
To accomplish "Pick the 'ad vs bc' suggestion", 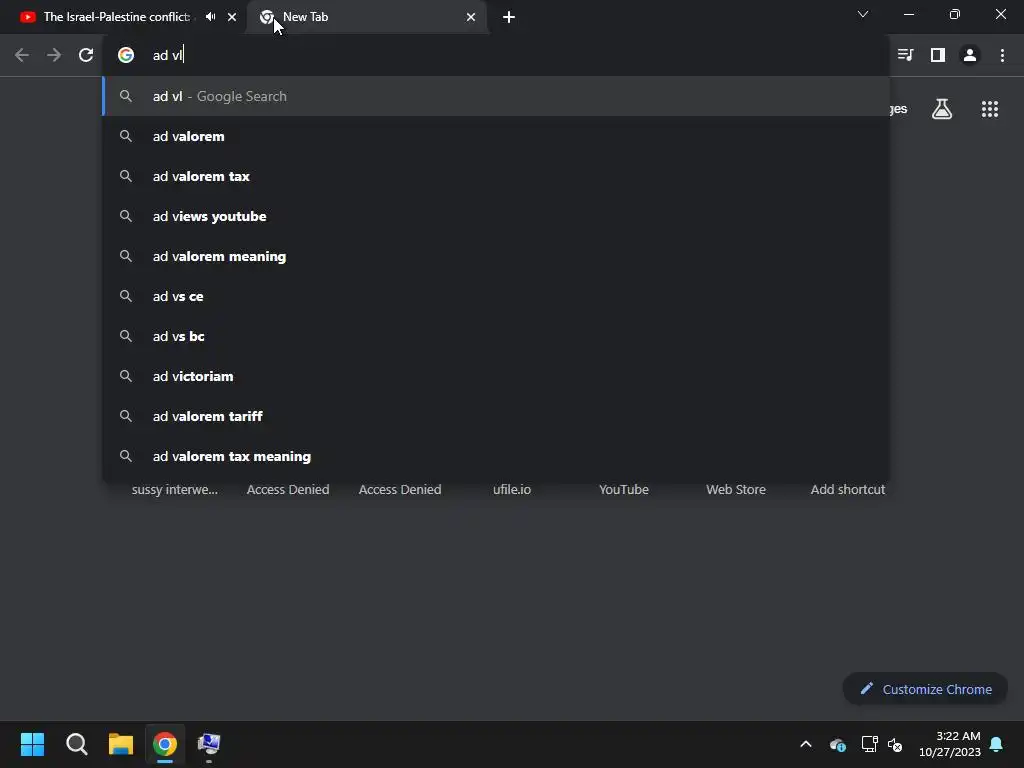I will click(x=496, y=336).
